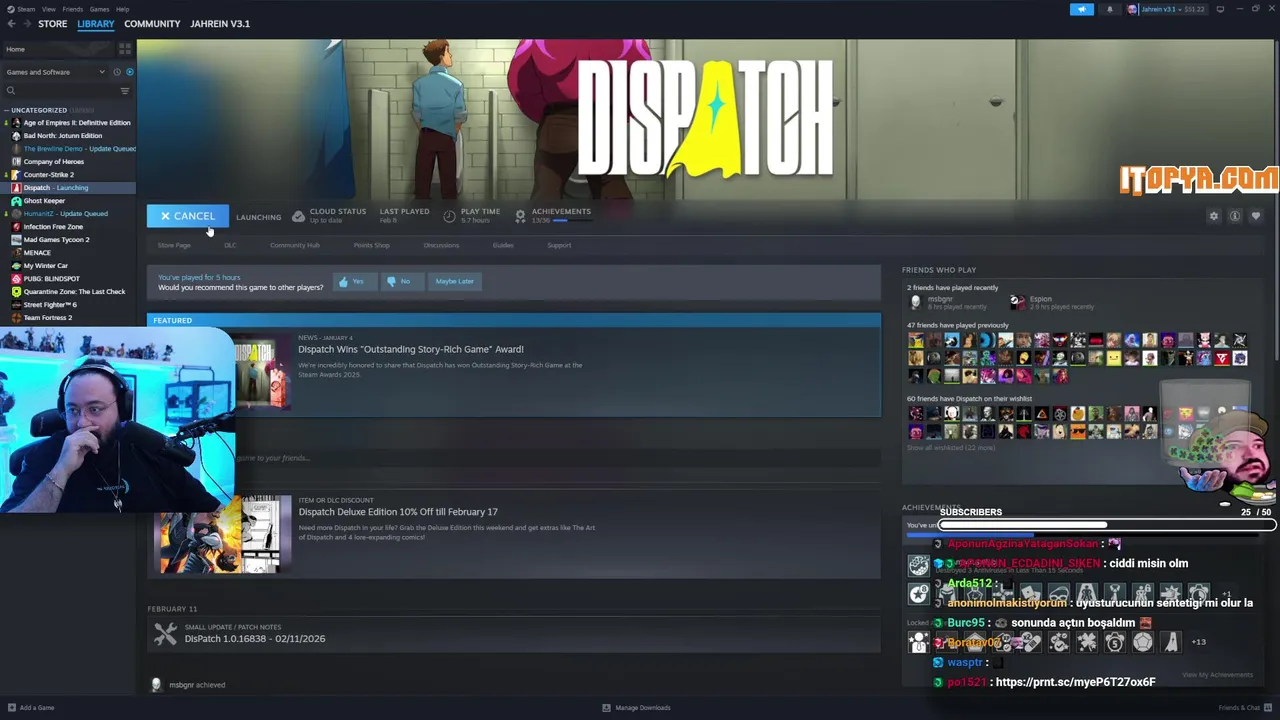
Task: Go forward with the right arrow
Action: 25,24
